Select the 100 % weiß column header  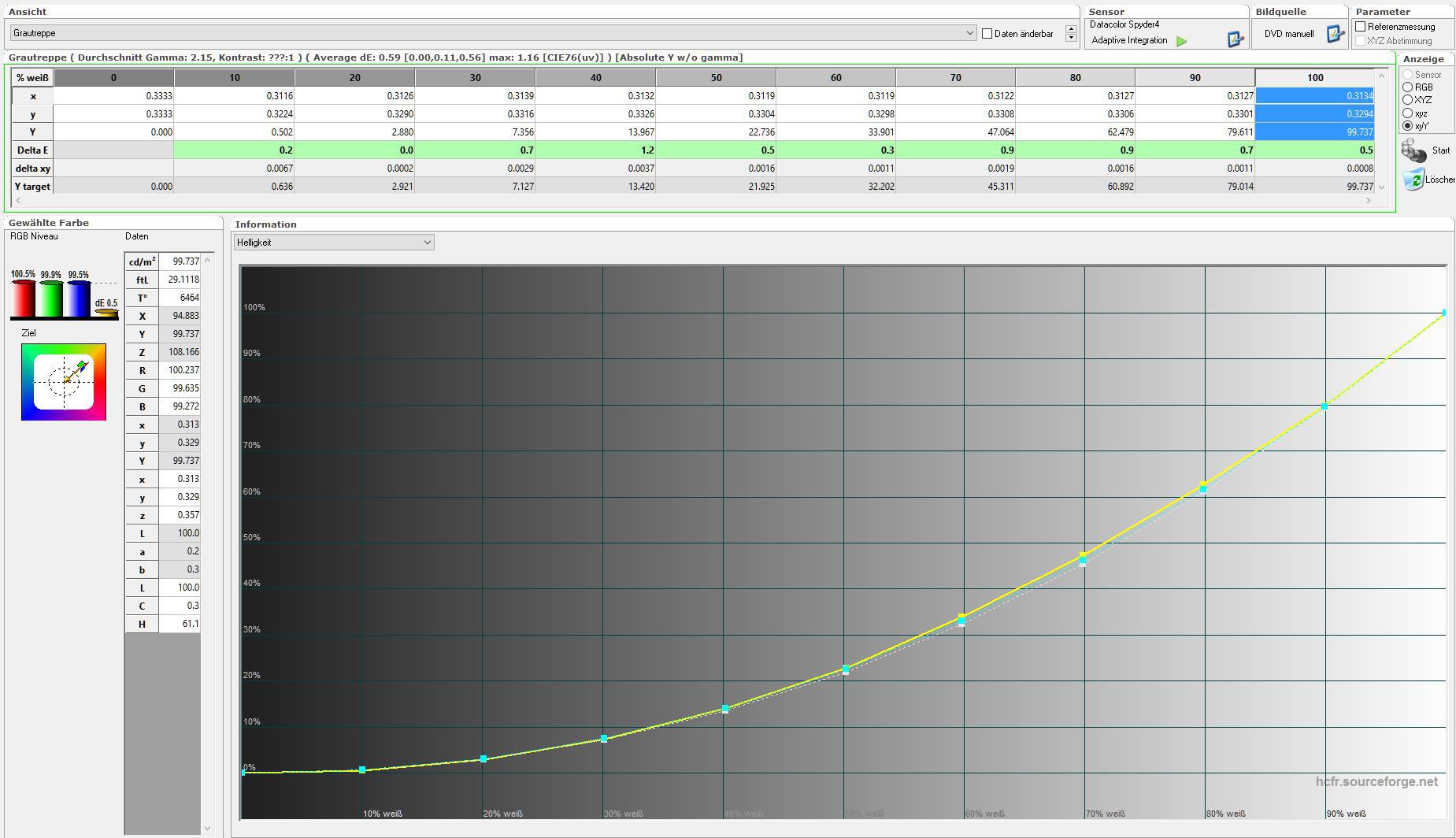[1314, 77]
